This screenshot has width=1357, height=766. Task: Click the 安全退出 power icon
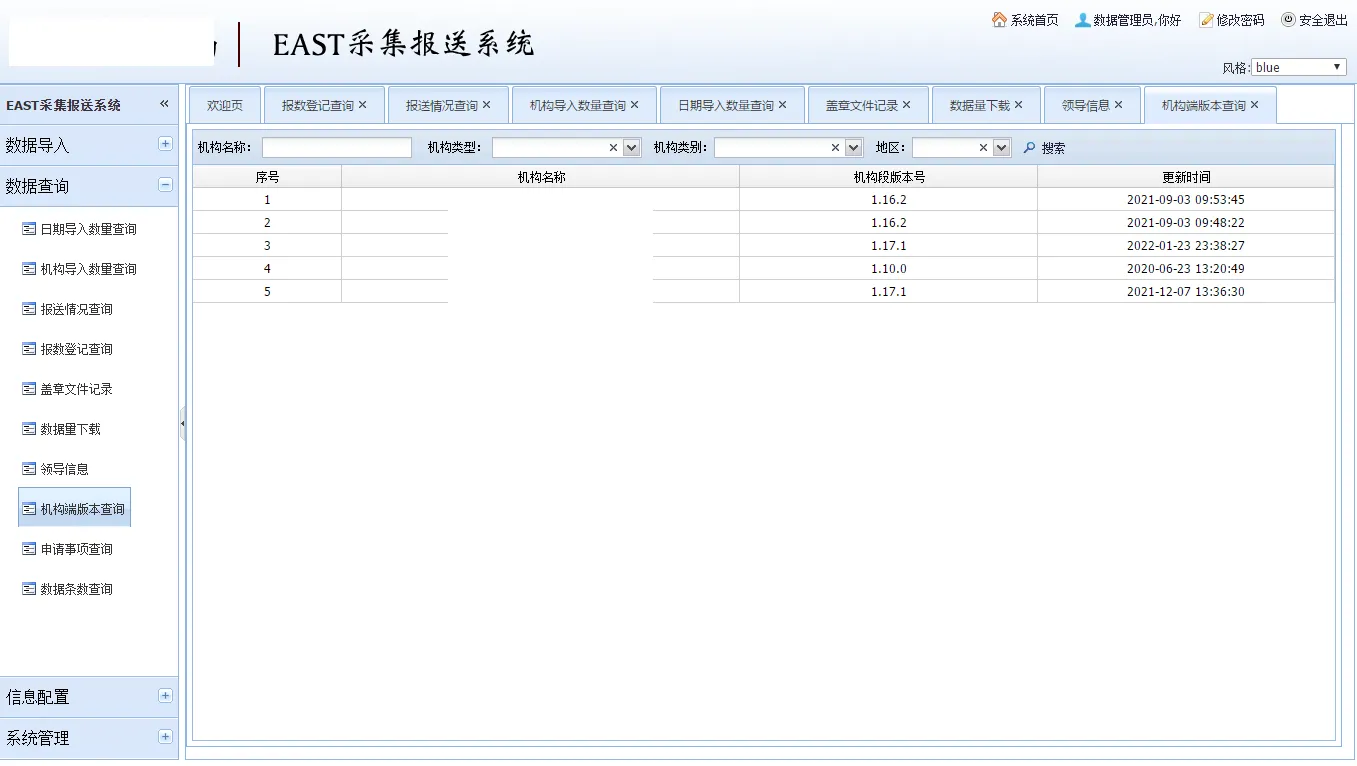click(x=1288, y=20)
